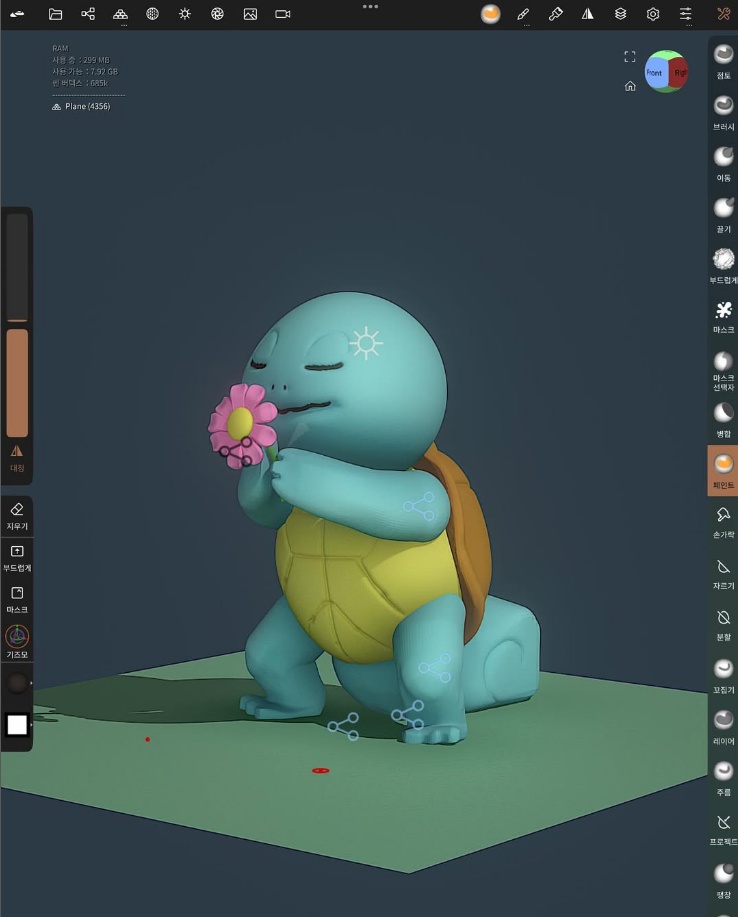738x917 pixels.
Task: Toggle the 마스크 mask shortcut on left panel
Action: click(17, 600)
